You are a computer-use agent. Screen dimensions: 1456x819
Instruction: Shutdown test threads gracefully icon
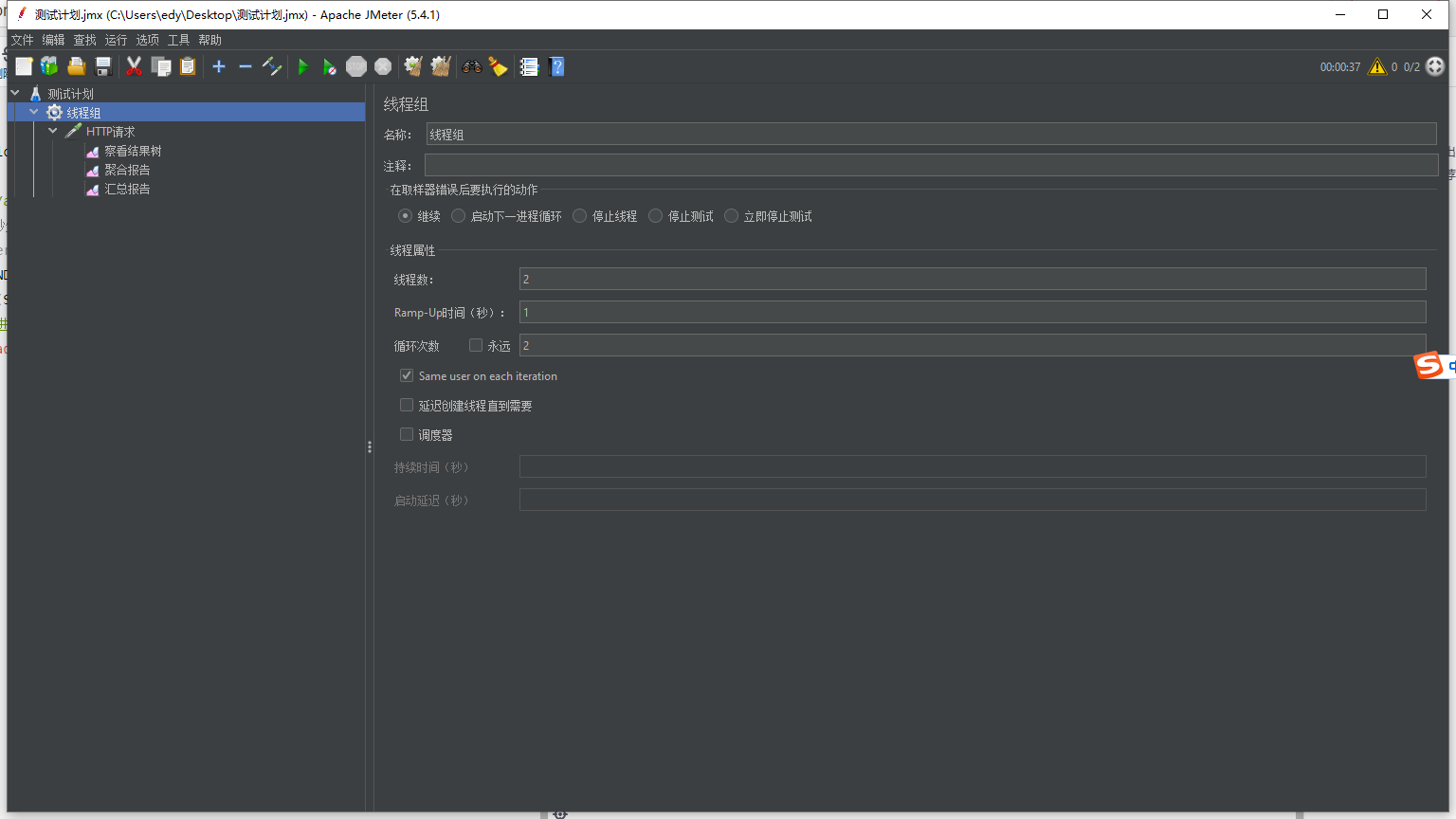point(383,66)
